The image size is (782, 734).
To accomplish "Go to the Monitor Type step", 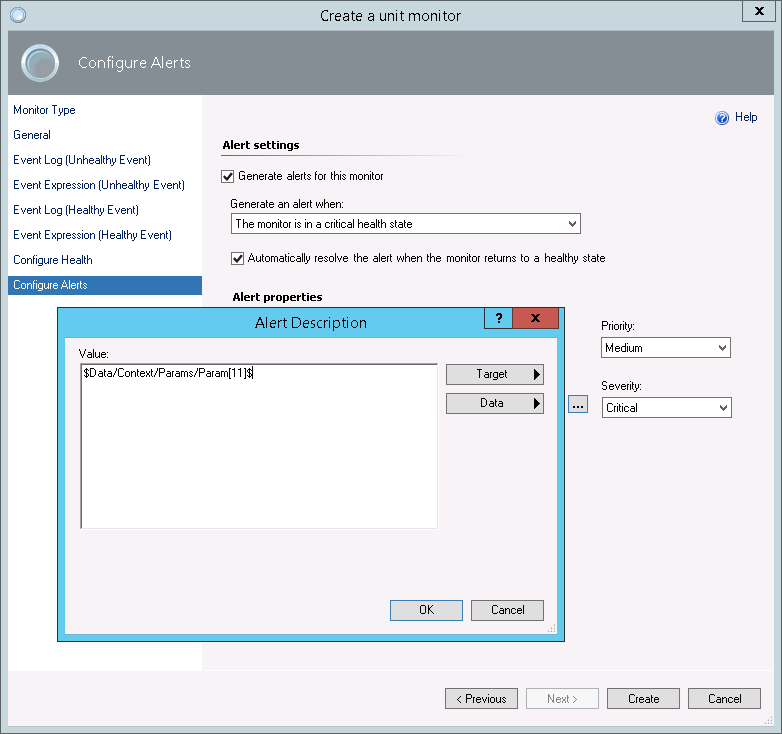I will 44,110.
